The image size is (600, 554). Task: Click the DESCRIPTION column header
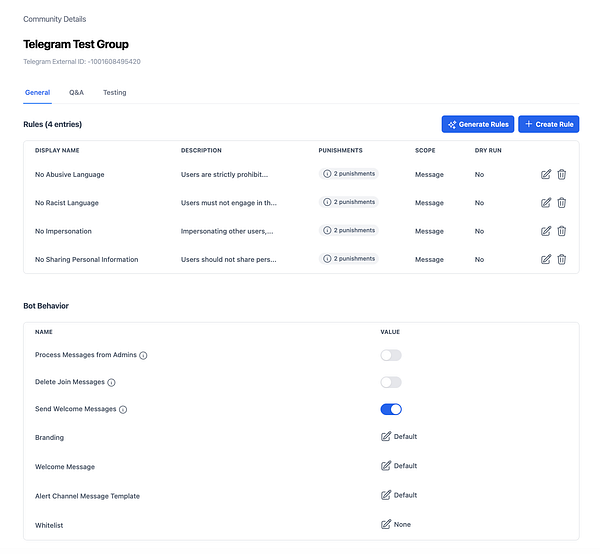(201, 150)
